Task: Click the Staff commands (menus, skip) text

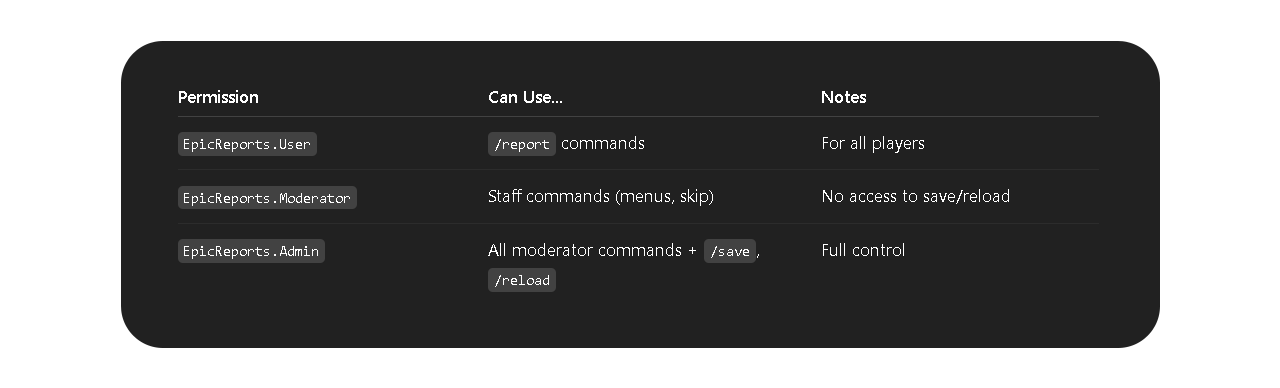Action: click(601, 197)
